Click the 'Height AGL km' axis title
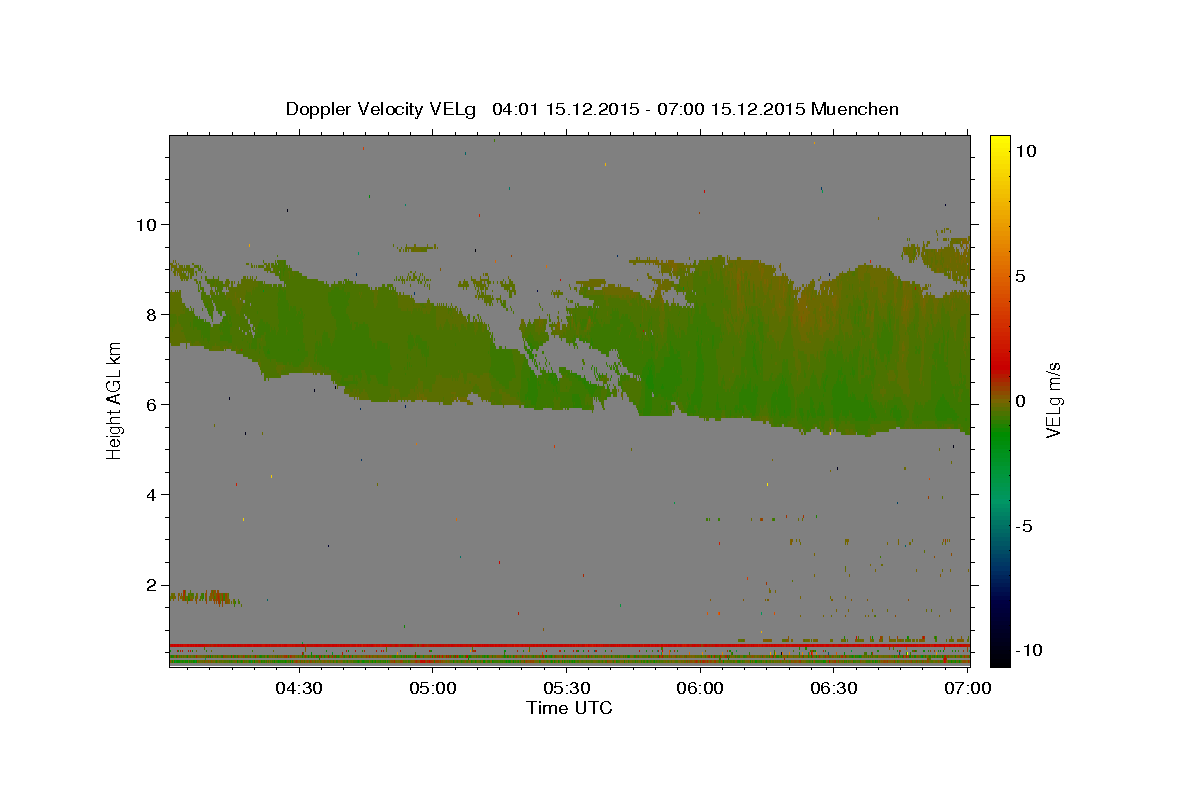This screenshot has height=800, width=1200. pos(115,400)
